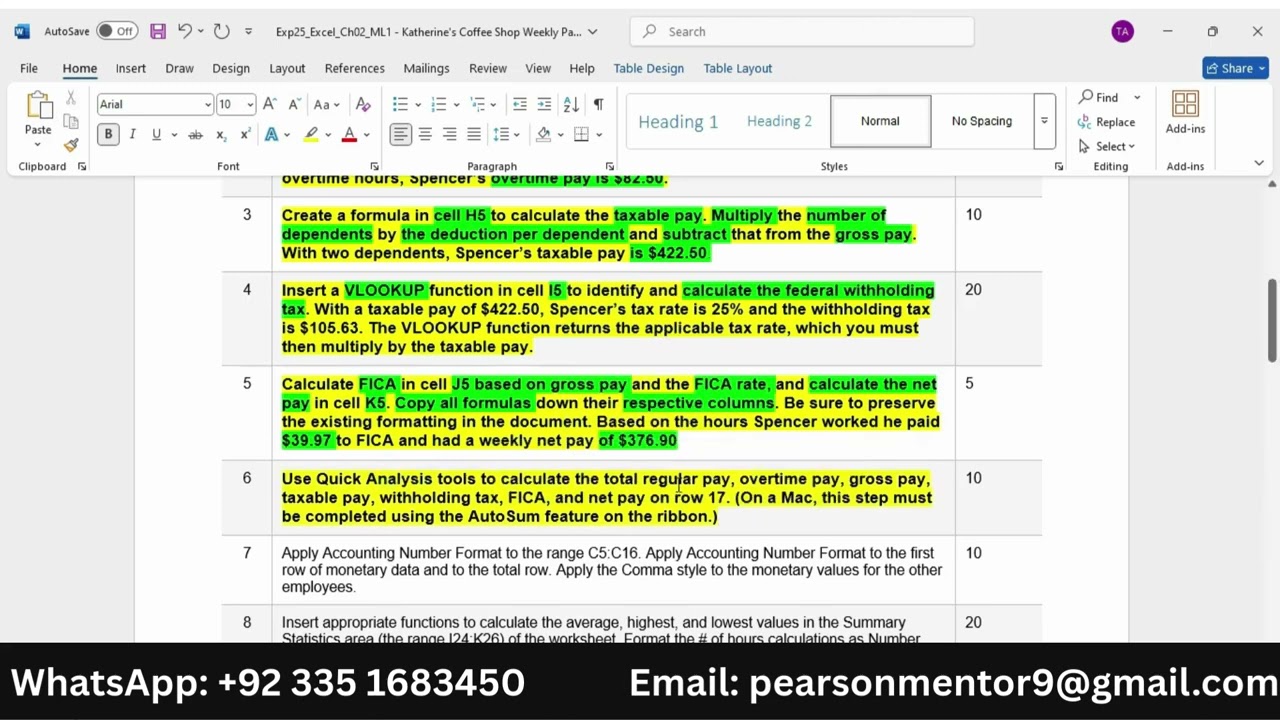Screen dimensions: 1280x720
Task: Apply yellow text highlight color
Action: click(x=311, y=134)
